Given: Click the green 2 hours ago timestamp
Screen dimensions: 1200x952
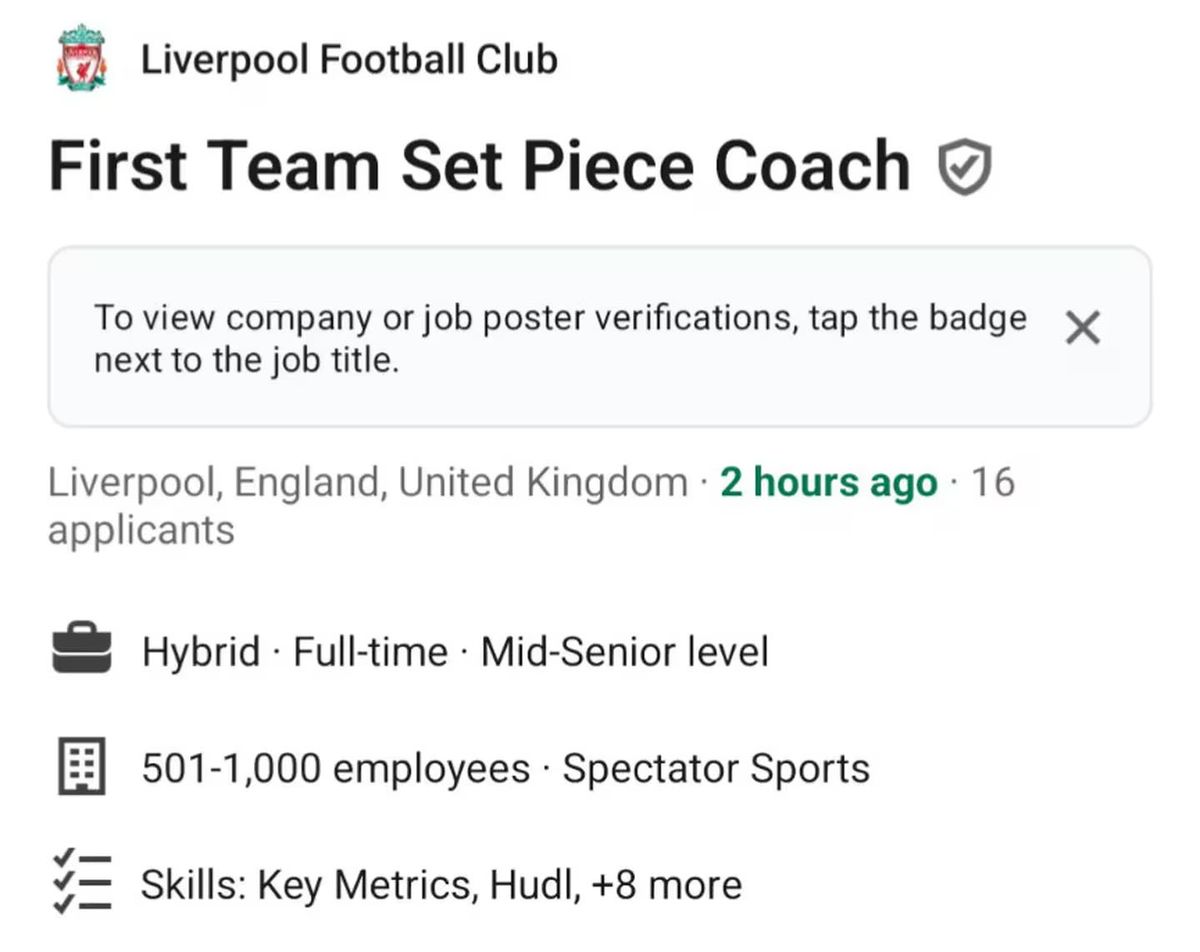Looking at the screenshot, I should (x=828, y=483).
